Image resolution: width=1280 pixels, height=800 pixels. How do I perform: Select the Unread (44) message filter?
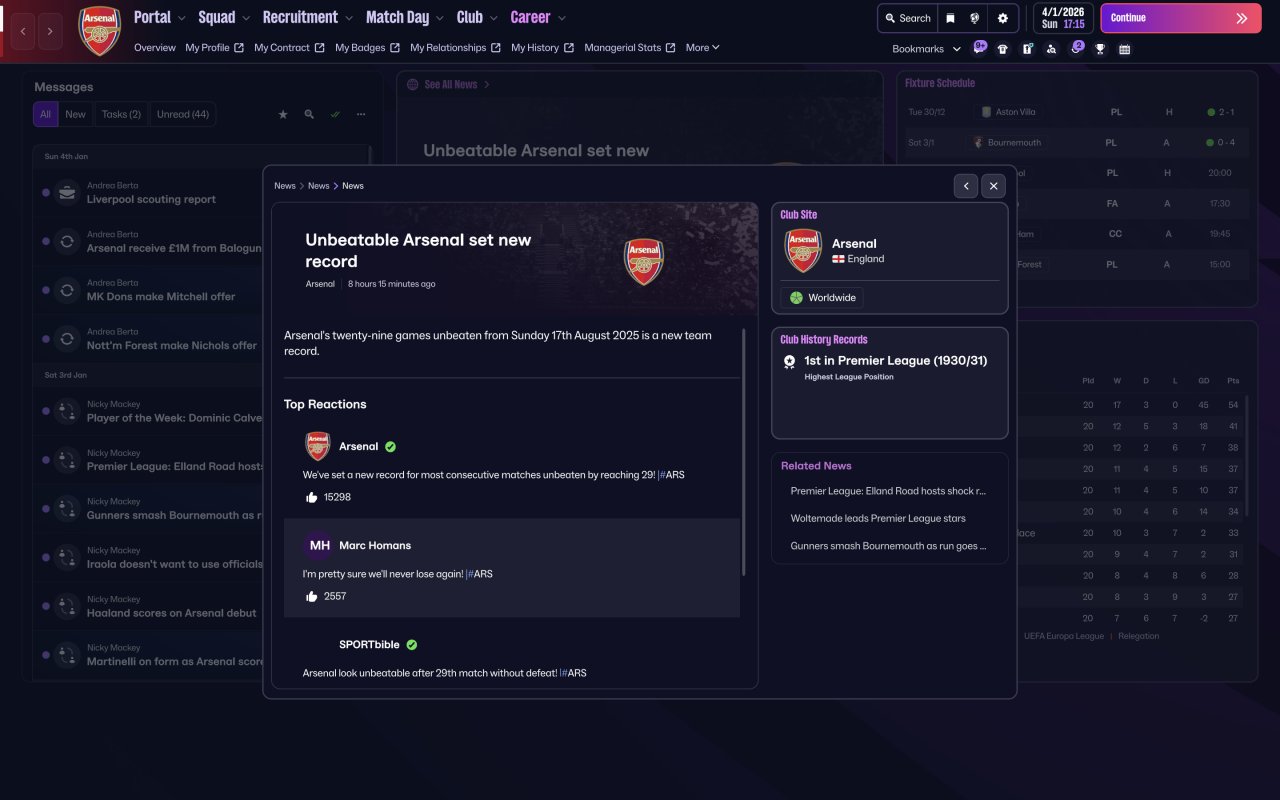point(183,114)
